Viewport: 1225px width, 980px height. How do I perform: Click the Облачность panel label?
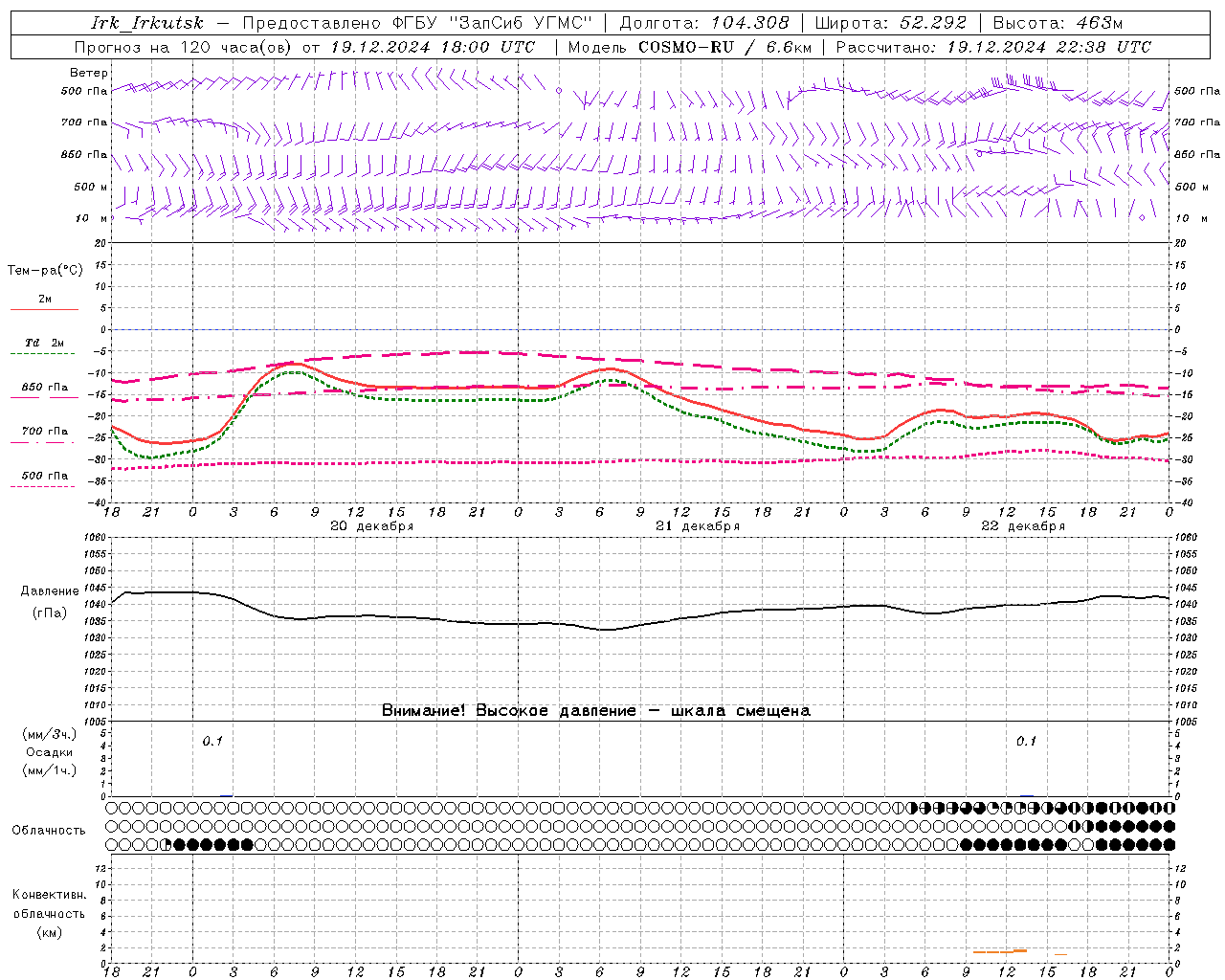[48, 831]
